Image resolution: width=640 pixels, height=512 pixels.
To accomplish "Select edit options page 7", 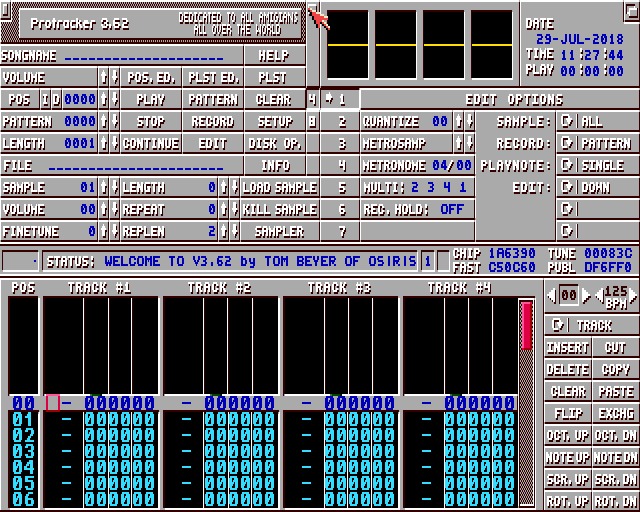I will [340, 232].
